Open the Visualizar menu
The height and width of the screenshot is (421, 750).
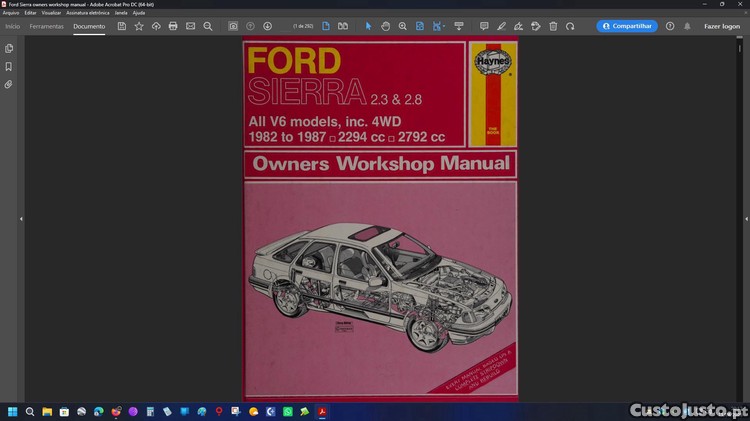tap(51, 13)
